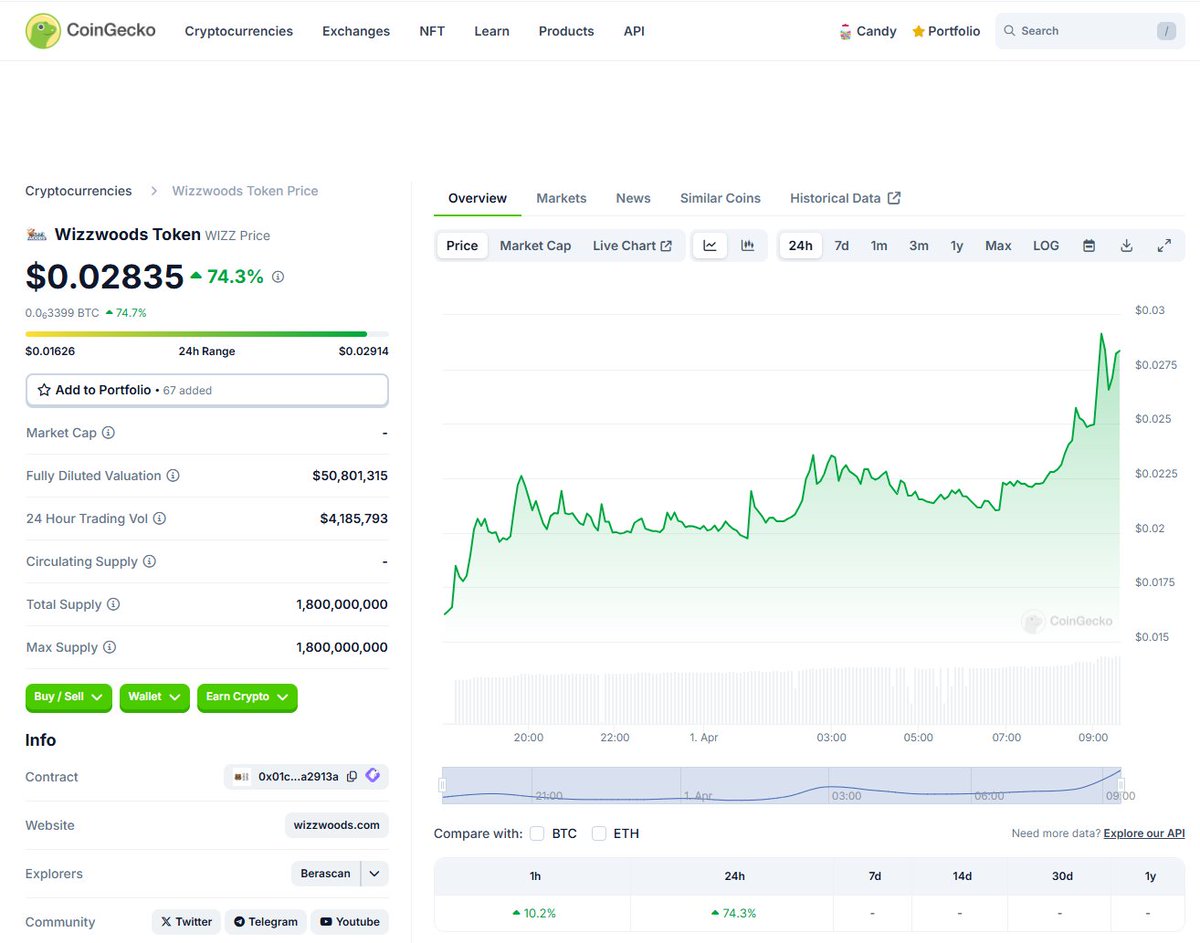The width and height of the screenshot is (1200, 943).
Task: Select the Max time range
Action: pos(998,245)
